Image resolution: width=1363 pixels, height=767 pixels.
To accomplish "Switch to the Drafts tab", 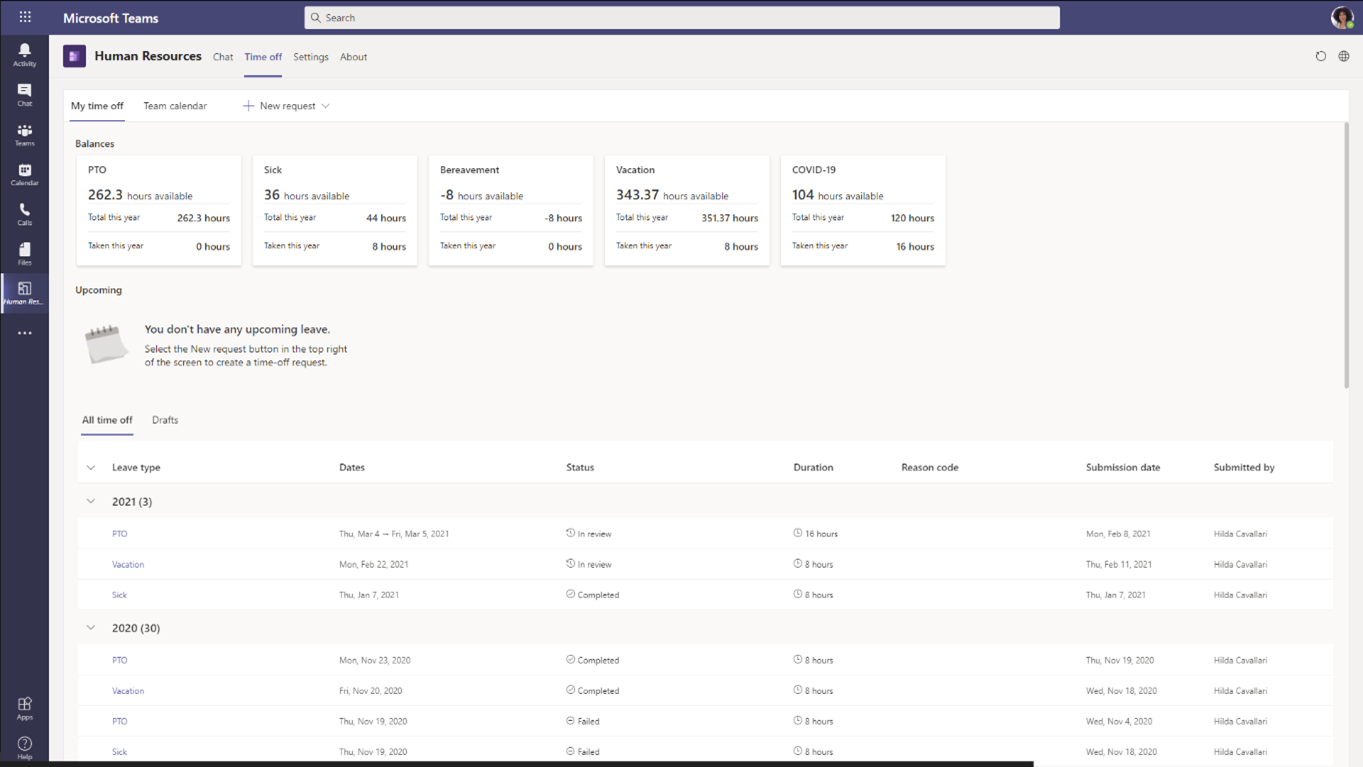I will pyautogui.click(x=165, y=420).
